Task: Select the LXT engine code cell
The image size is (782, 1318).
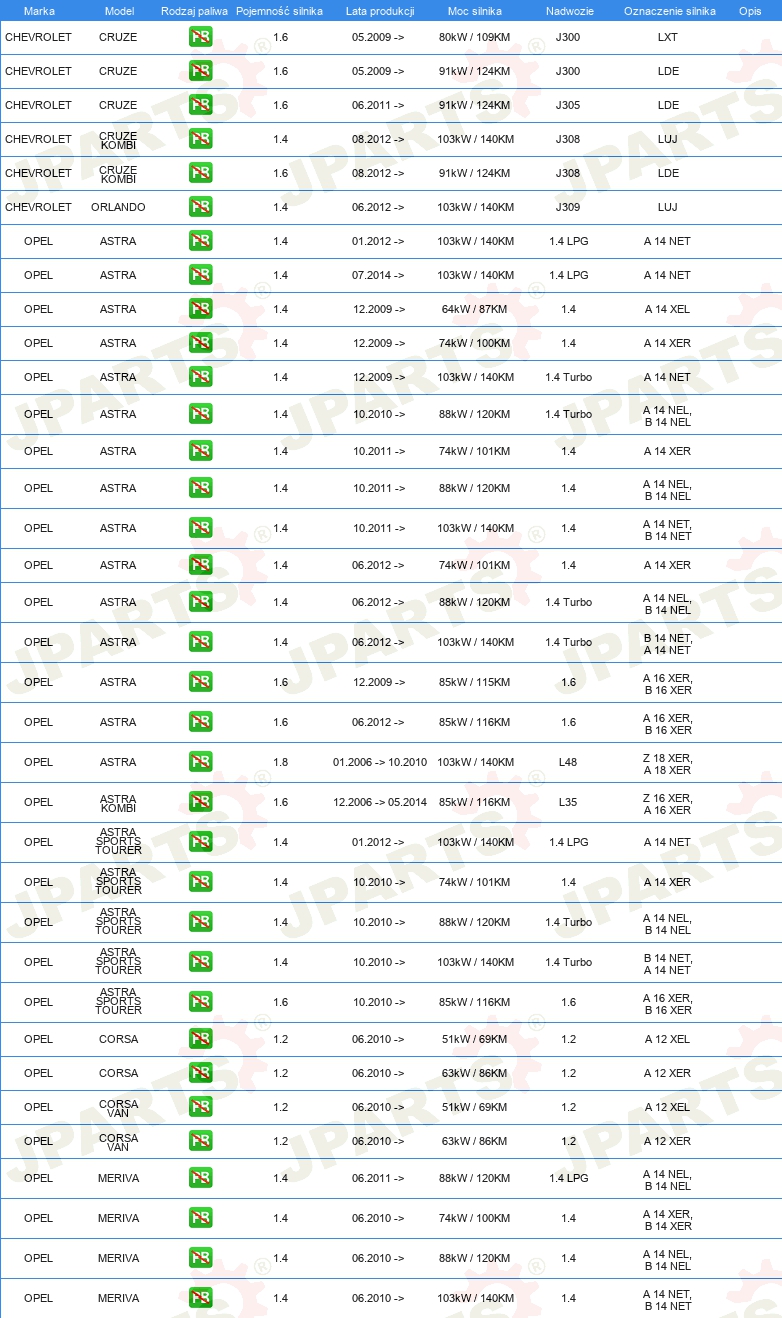Action: tap(667, 37)
